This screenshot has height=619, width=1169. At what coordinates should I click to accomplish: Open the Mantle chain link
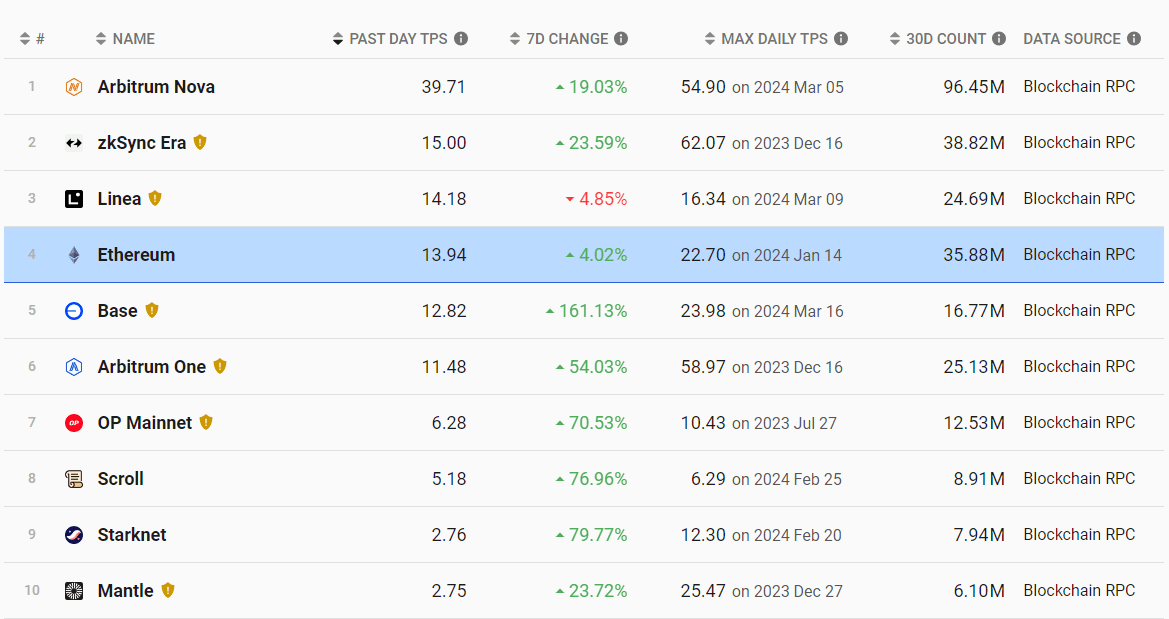[125, 591]
